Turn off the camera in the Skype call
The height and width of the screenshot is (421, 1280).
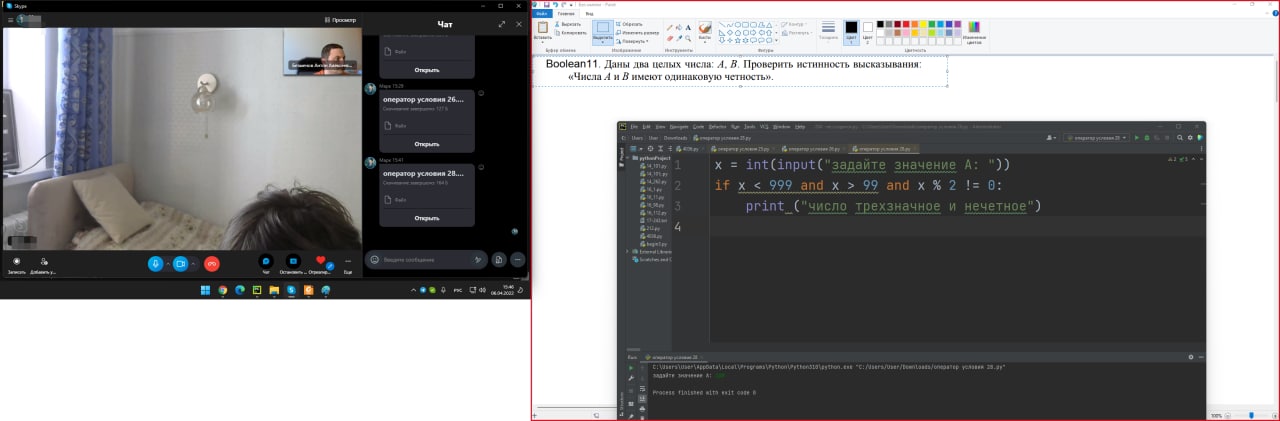(181, 264)
